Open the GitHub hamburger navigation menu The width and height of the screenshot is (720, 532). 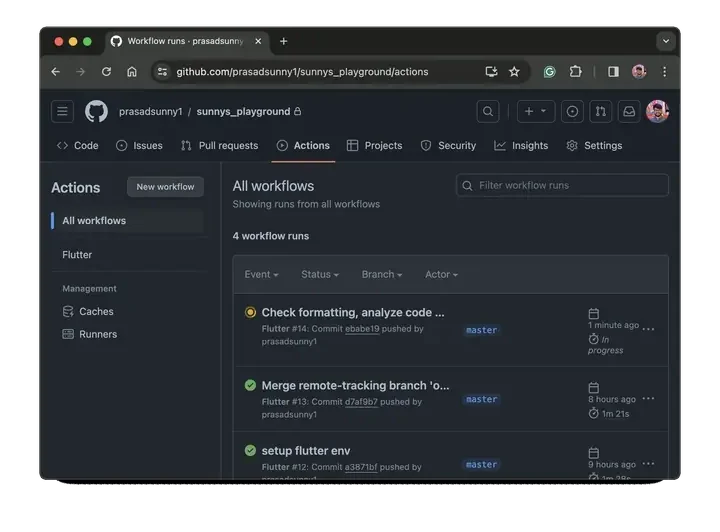coord(62,112)
